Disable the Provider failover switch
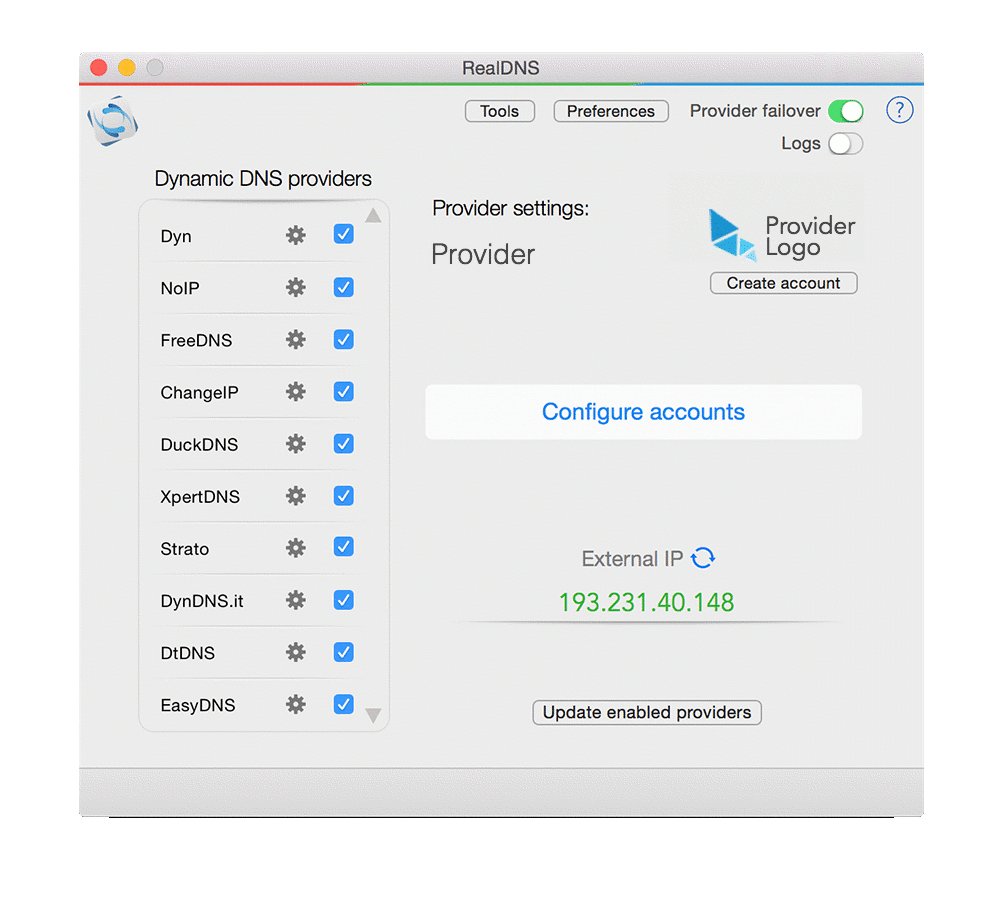Screen dimensions: 1004x911 pos(845,111)
